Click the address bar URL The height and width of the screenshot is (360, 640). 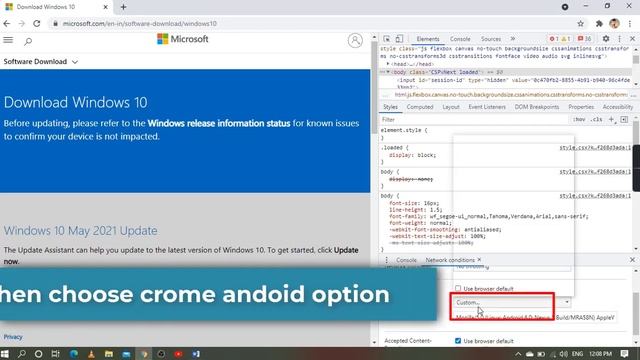(x=140, y=24)
